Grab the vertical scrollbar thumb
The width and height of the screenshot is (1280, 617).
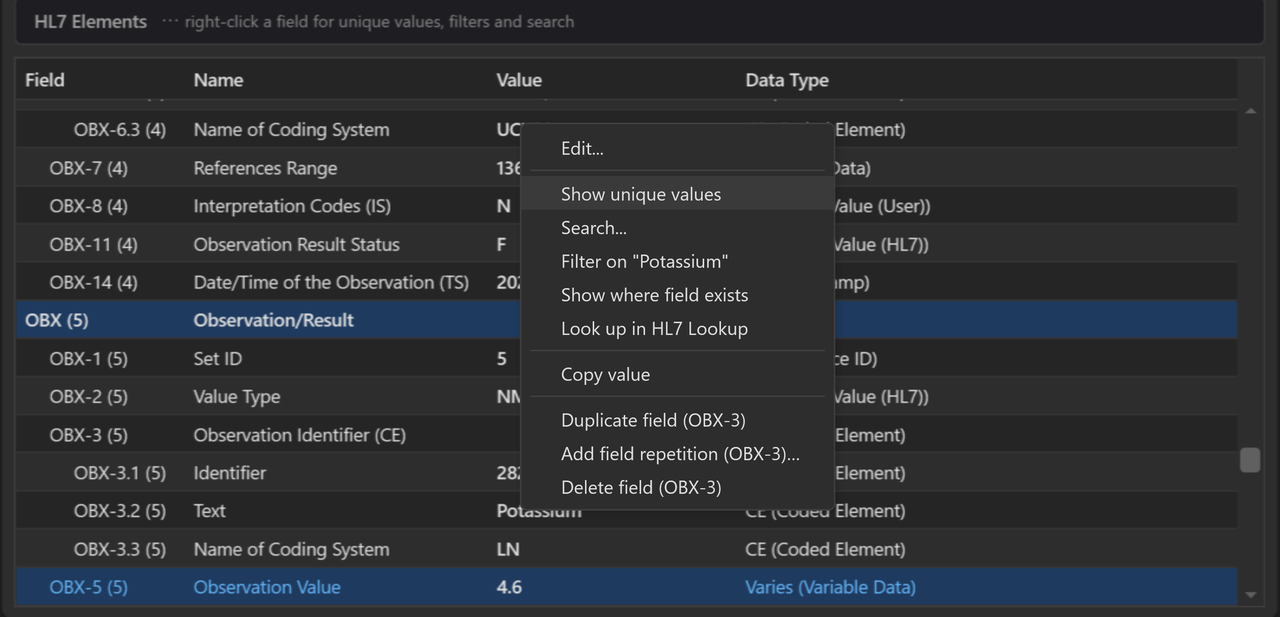[1250, 460]
